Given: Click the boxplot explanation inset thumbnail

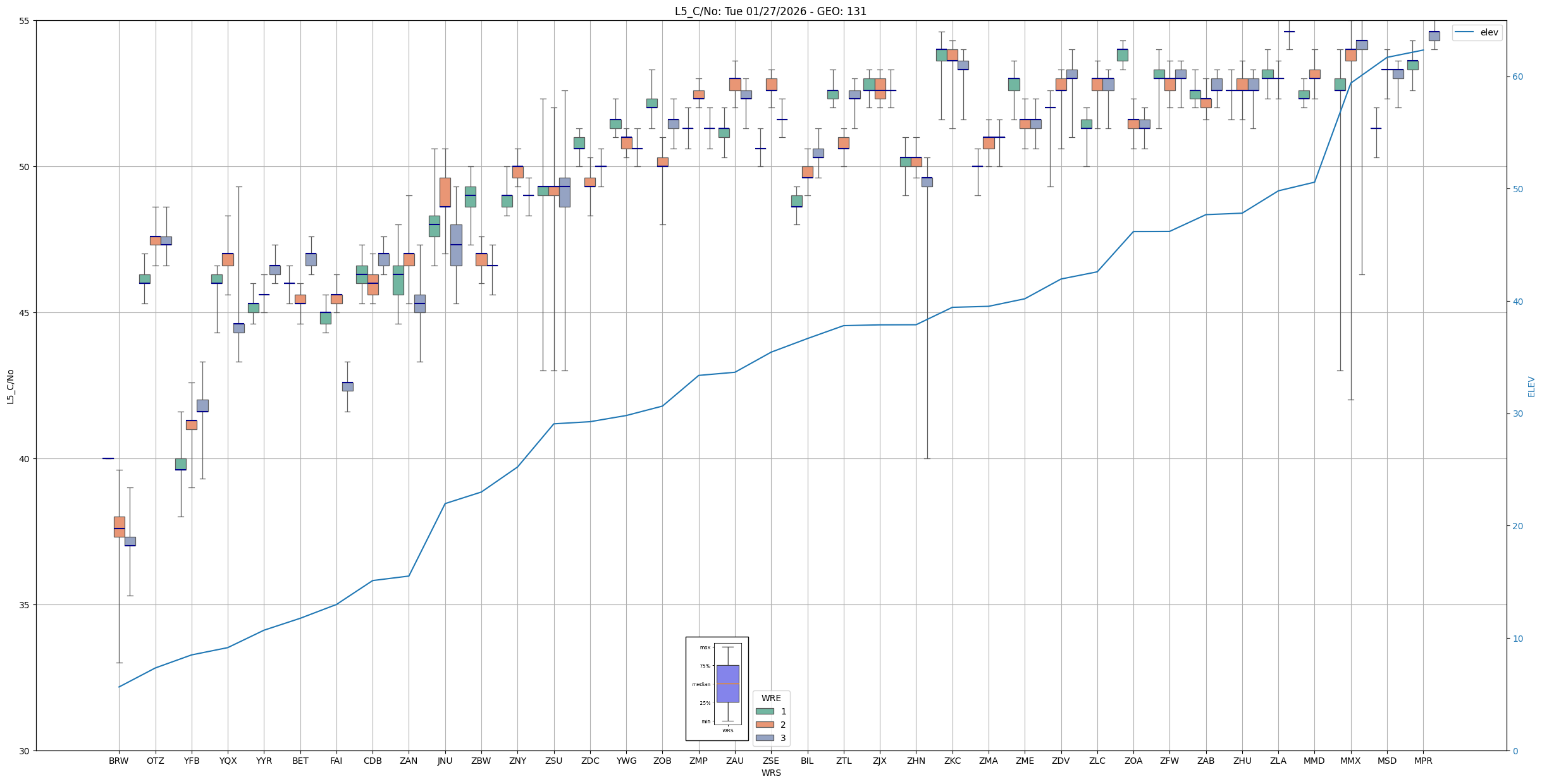Looking at the screenshot, I should (717, 689).
